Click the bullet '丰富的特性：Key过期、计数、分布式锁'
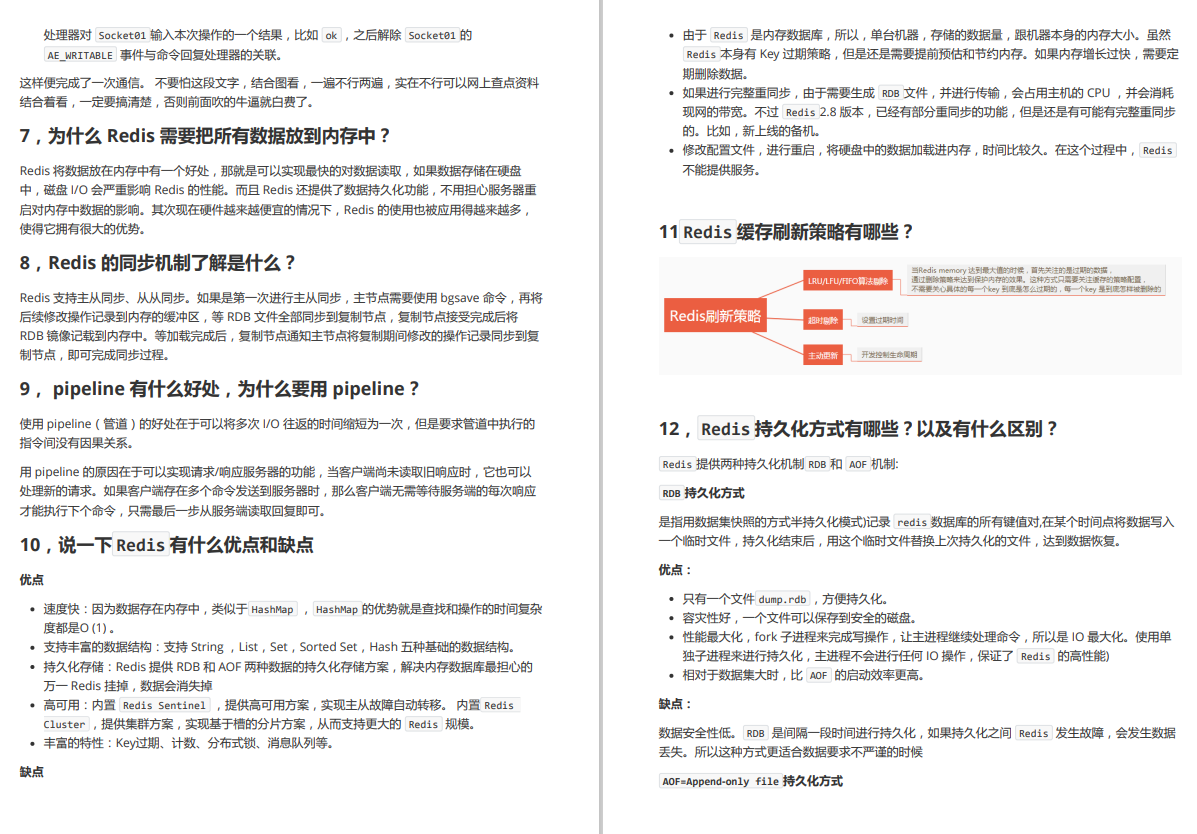 coord(189,743)
